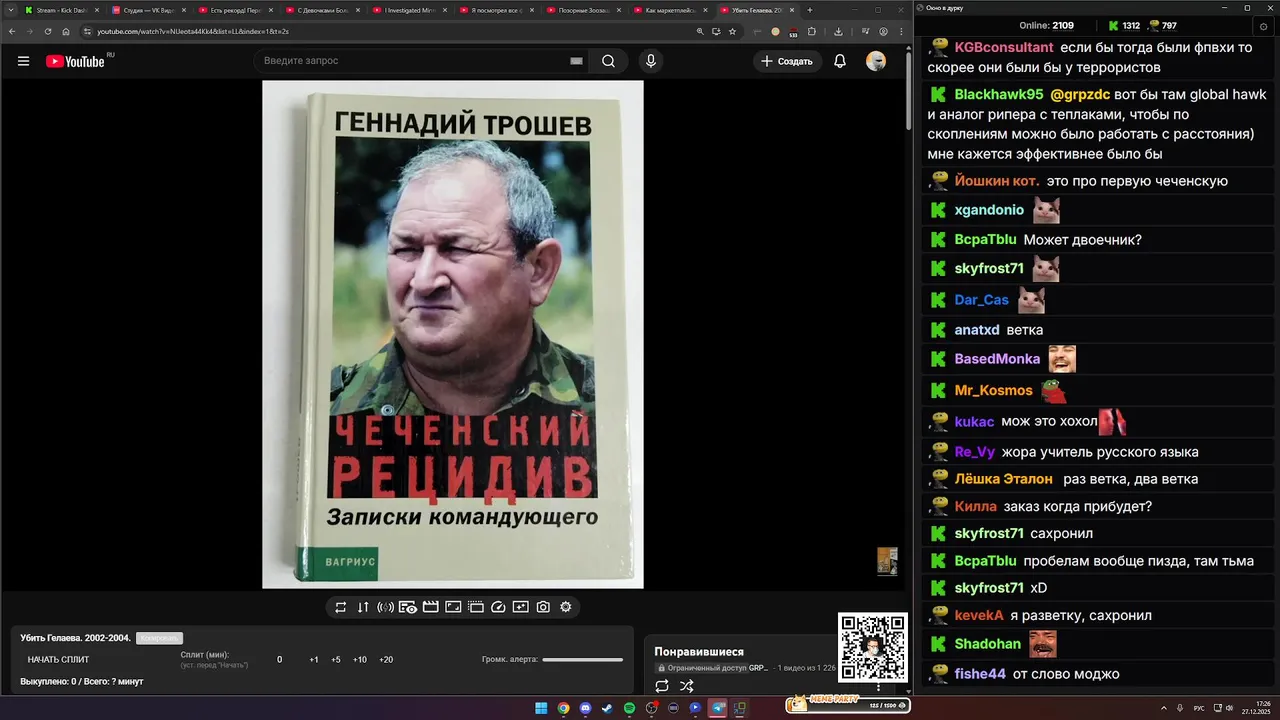Start voice search with the microphone icon

[651, 61]
